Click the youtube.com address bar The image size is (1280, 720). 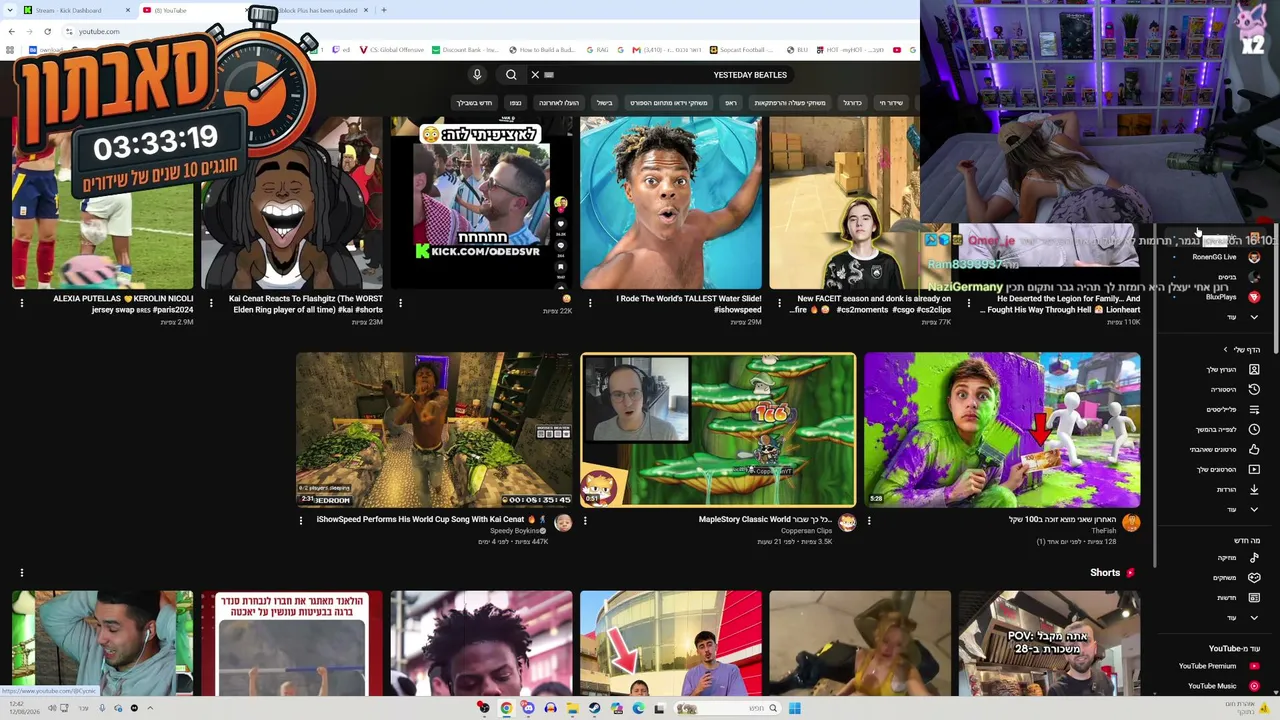pos(98,31)
